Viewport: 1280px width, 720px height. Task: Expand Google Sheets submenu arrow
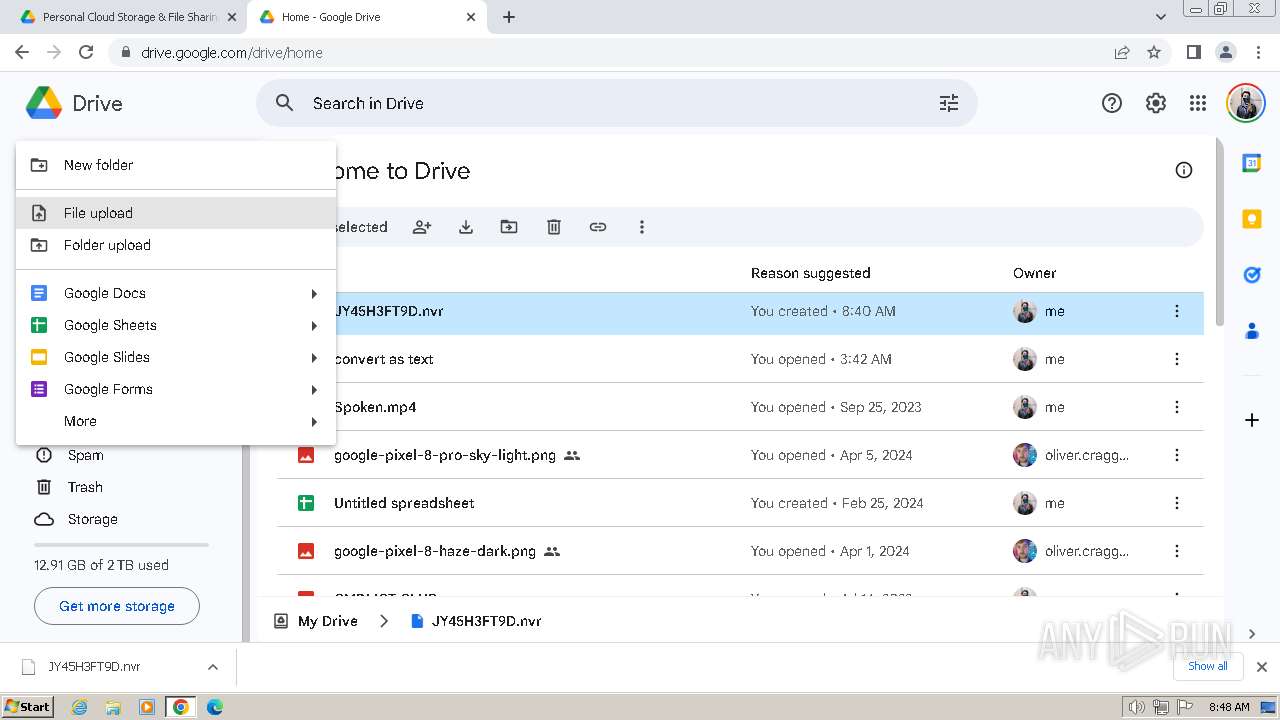[x=314, y=325]
